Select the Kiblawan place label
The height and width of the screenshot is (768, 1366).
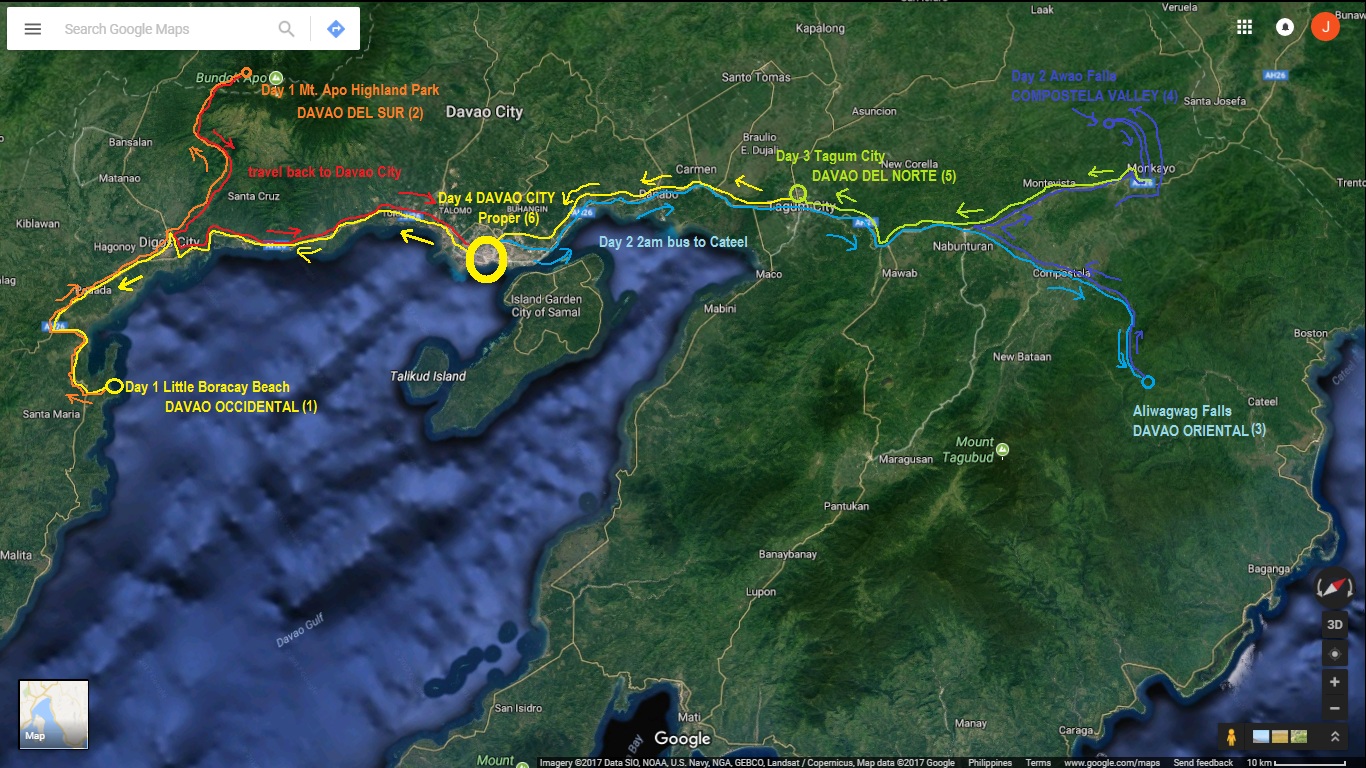[x=39, y=225]
